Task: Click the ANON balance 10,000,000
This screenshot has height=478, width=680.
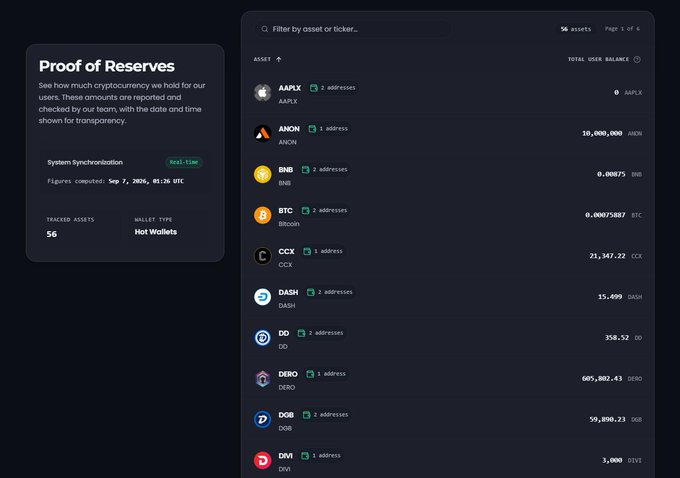Action: tap(602, 133)
